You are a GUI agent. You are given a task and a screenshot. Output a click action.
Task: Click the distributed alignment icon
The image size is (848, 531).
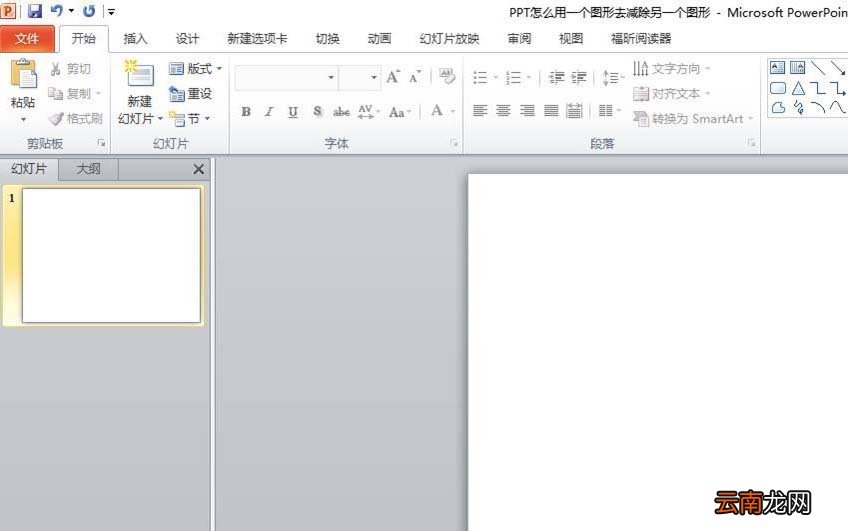tap(574, 111)
